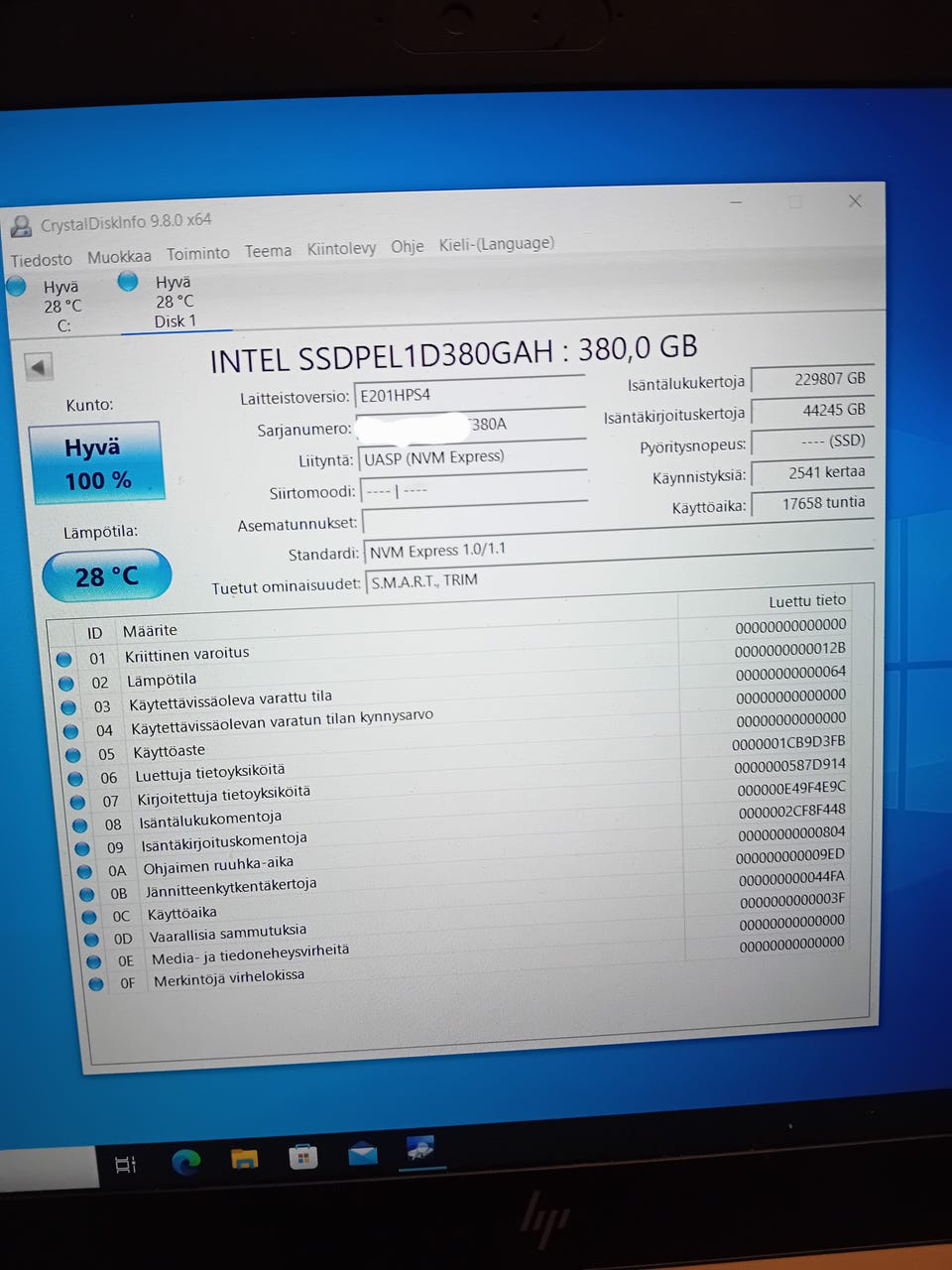The image size is (952, 1270).
Task: Click status dot for Kriittinen varoitus row
Action: tap(63, 659)
